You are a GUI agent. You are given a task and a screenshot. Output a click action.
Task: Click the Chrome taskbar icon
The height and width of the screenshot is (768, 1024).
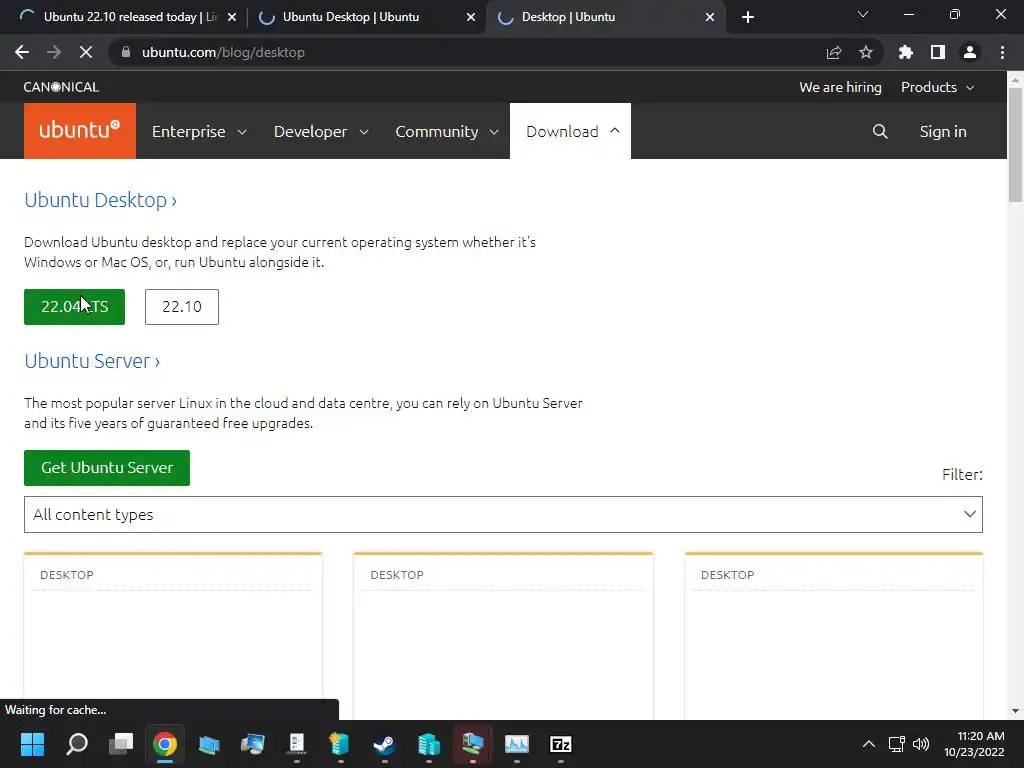tap(165, 744)
